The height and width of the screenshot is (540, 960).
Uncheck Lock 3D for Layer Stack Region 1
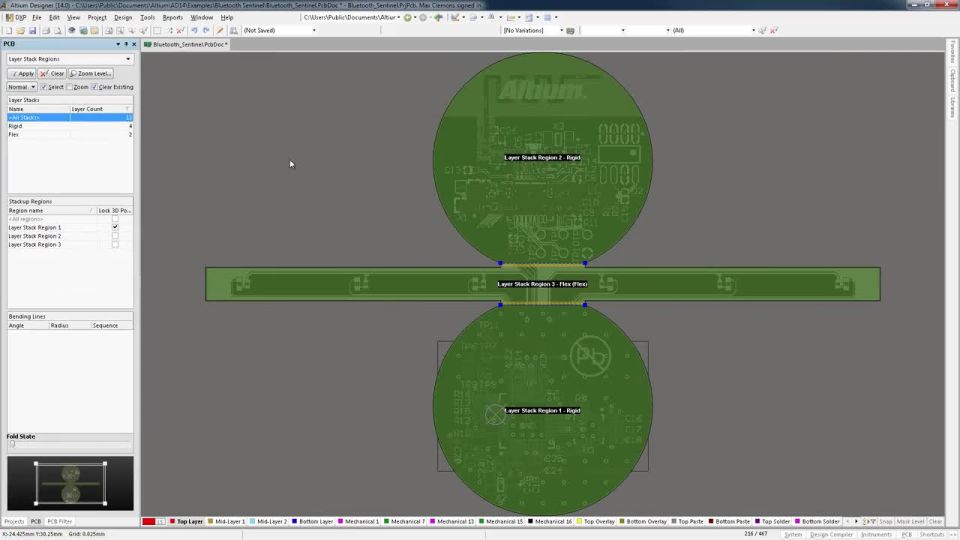(x=115, y=227)
